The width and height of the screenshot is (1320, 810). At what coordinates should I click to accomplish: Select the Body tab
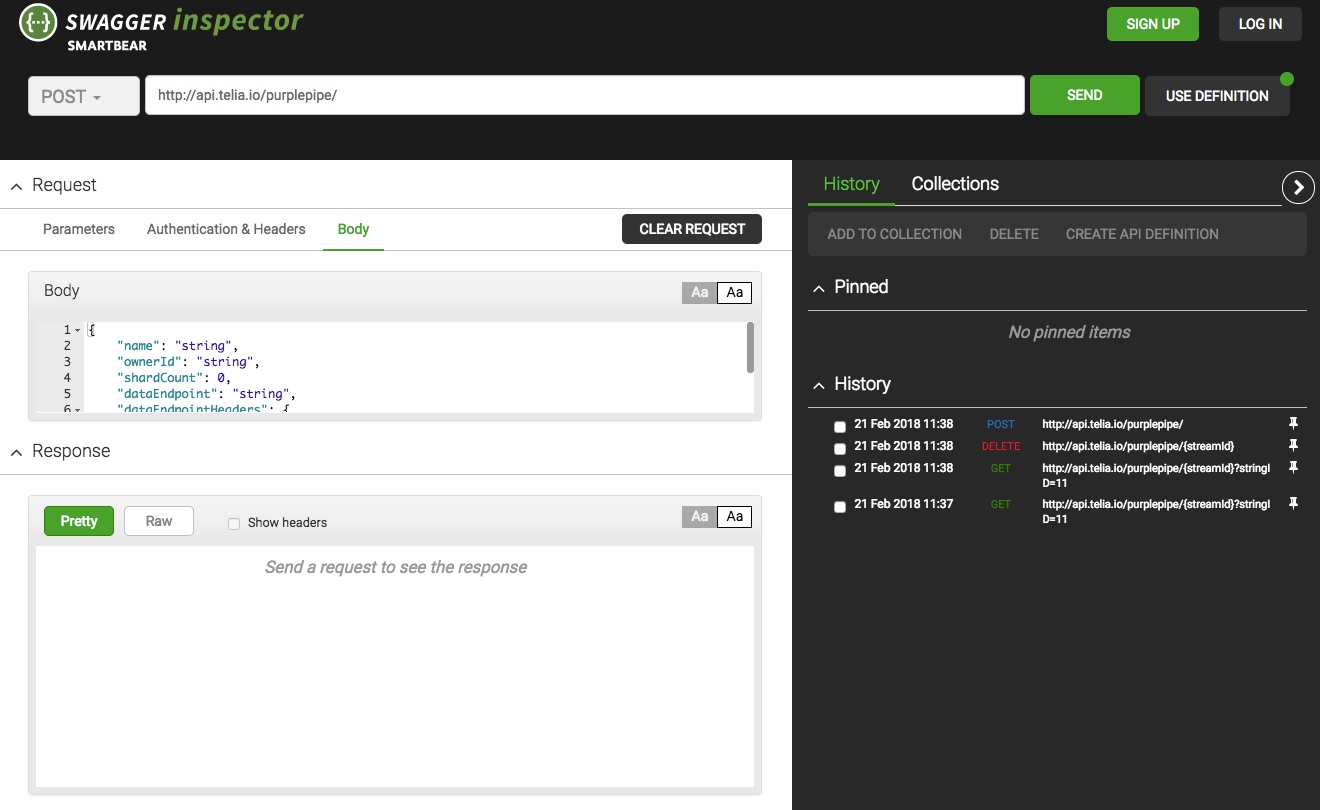pyautogui.click(x=353, y=229)
